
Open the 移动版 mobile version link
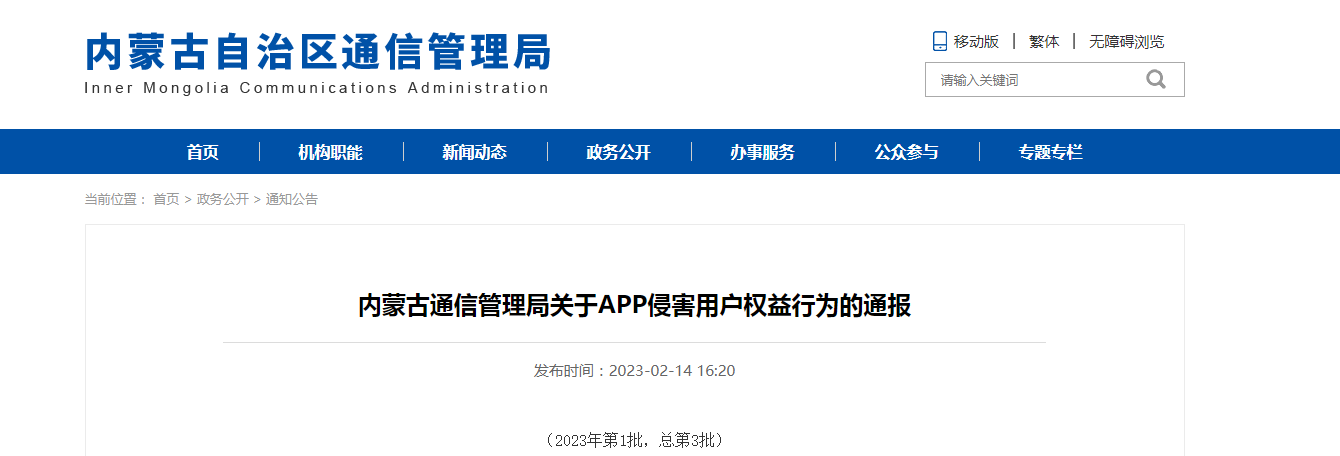(976, 41)
